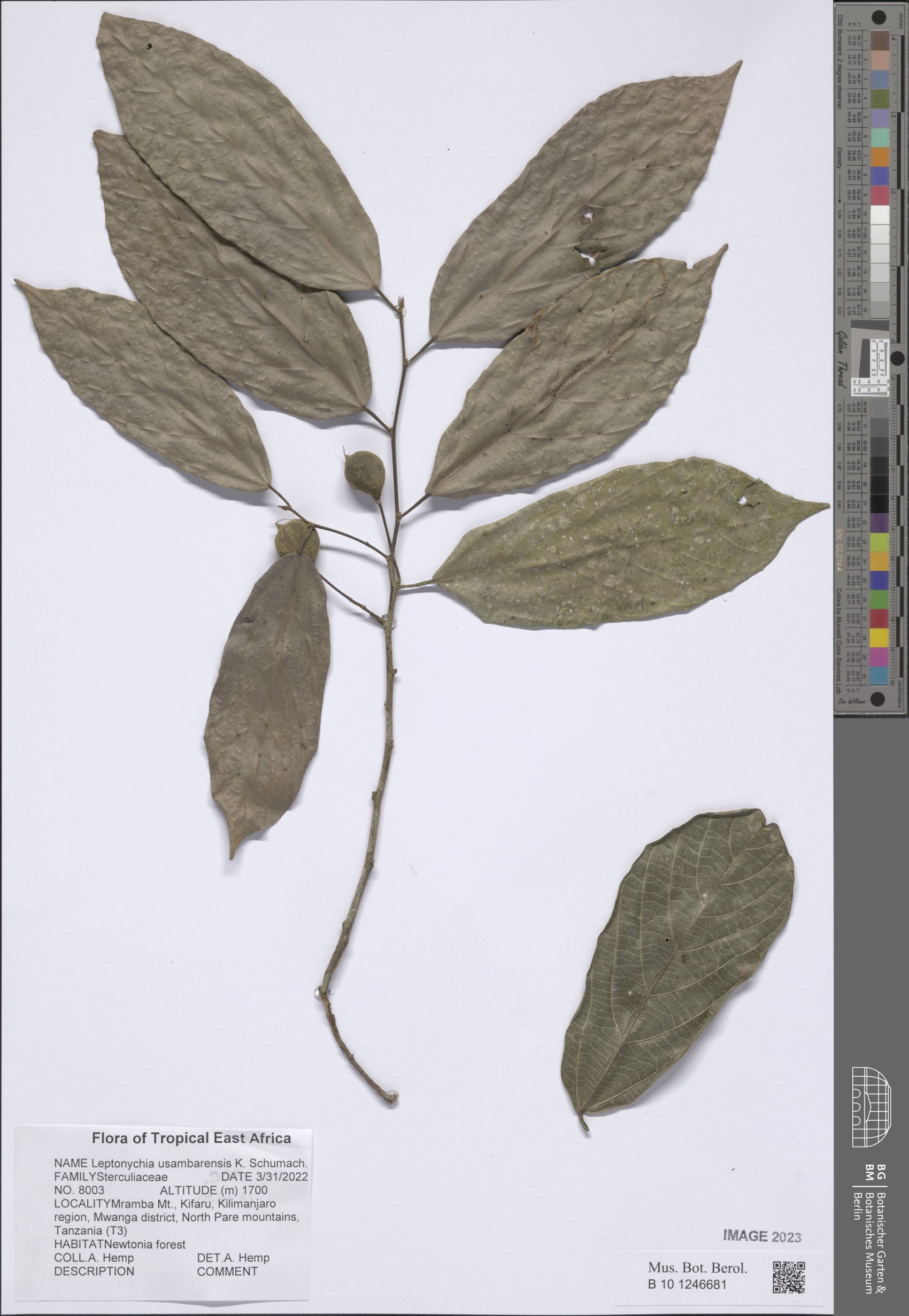909x1316 pixels.
Task: Click the altitude value '1700'
Action: [x=254, y=1190]
